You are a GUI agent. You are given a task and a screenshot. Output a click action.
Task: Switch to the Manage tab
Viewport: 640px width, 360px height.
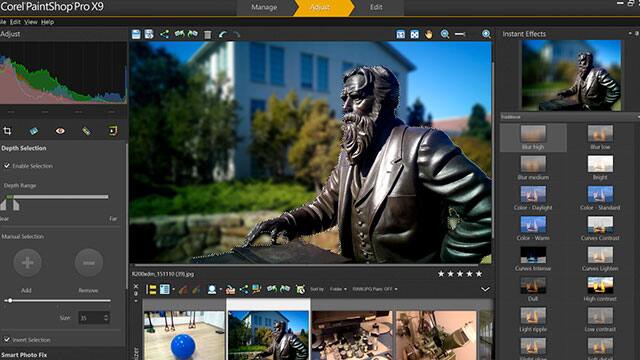(x=264, y=7)
